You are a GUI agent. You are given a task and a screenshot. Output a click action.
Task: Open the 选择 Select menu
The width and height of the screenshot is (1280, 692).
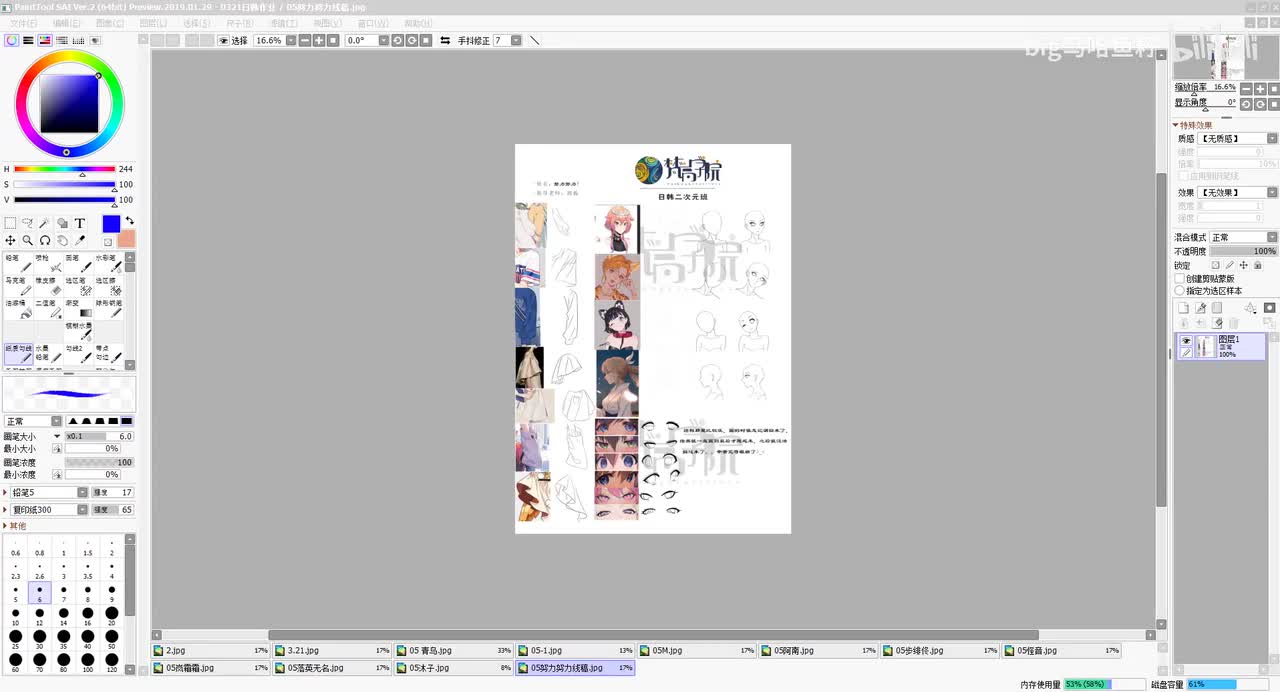coord(197,23)
